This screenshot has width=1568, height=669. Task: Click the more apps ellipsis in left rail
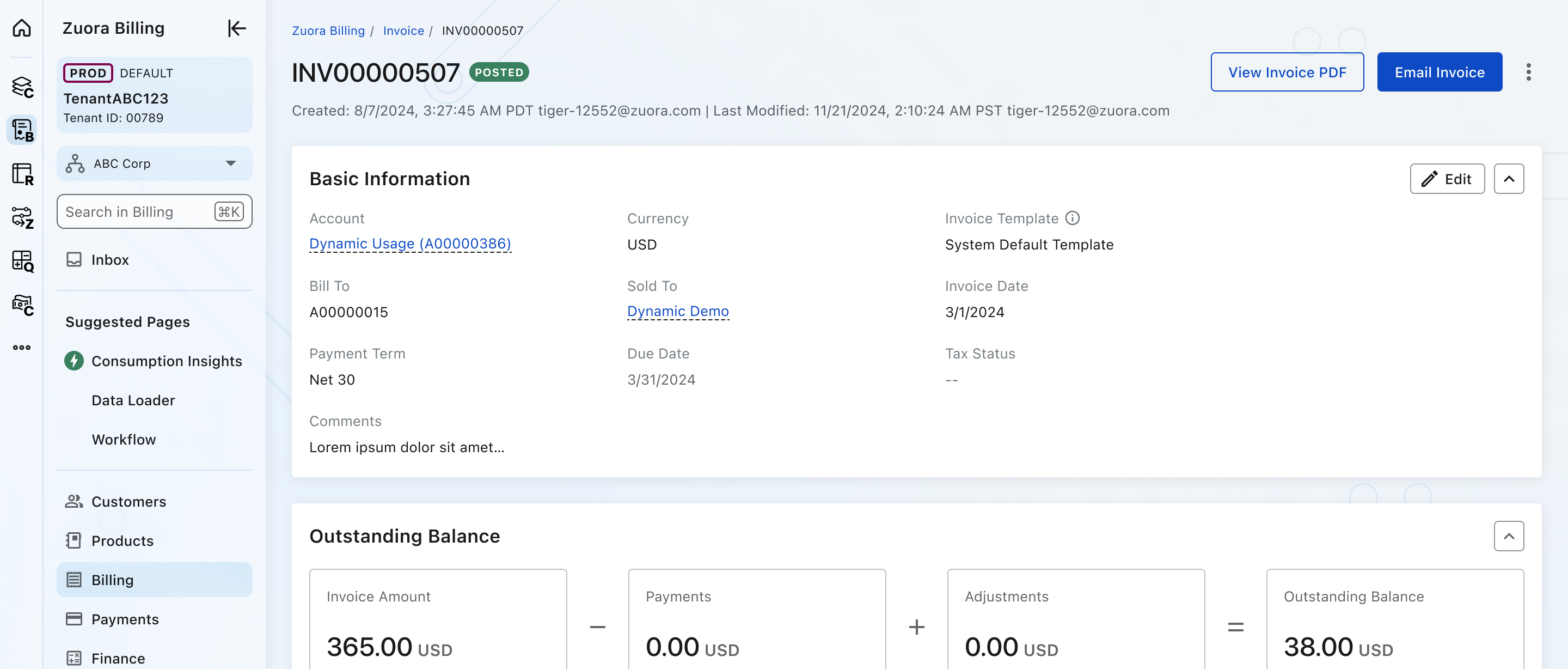pyautogui.click(x=22, y=347)
